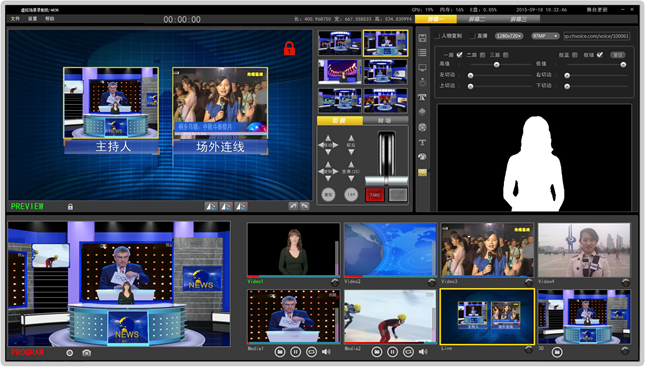
Task: Select the Video4 reporter source thumbnail
Action: coord(584,250)
